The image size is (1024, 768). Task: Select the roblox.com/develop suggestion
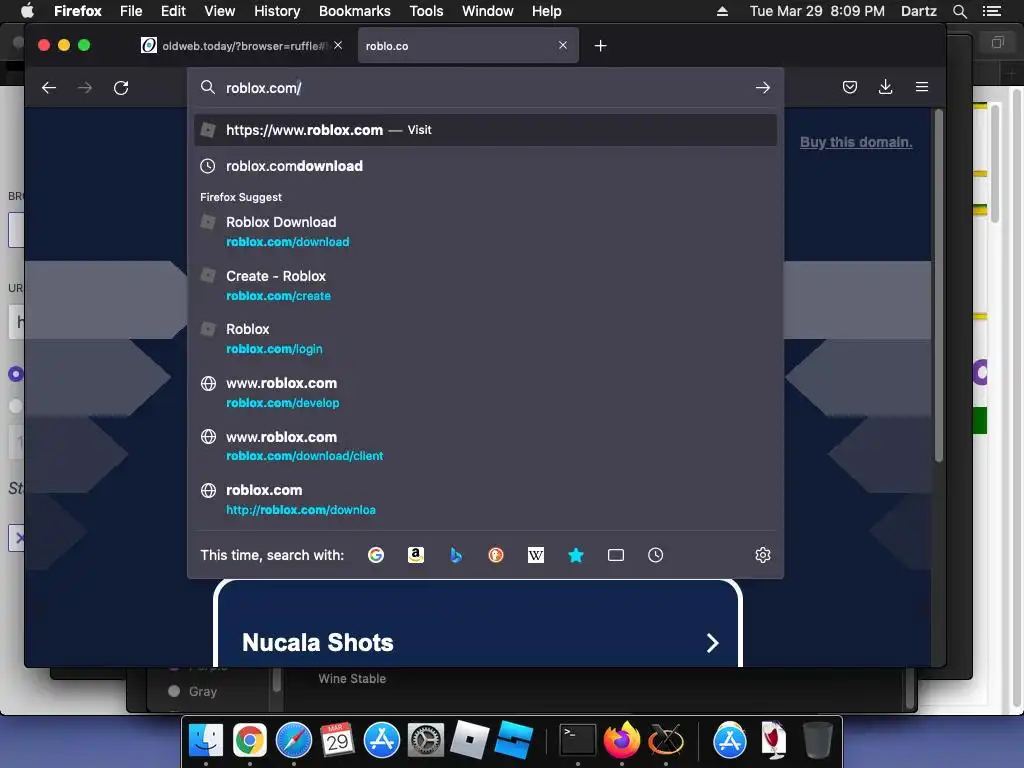(x=485, y=392)
